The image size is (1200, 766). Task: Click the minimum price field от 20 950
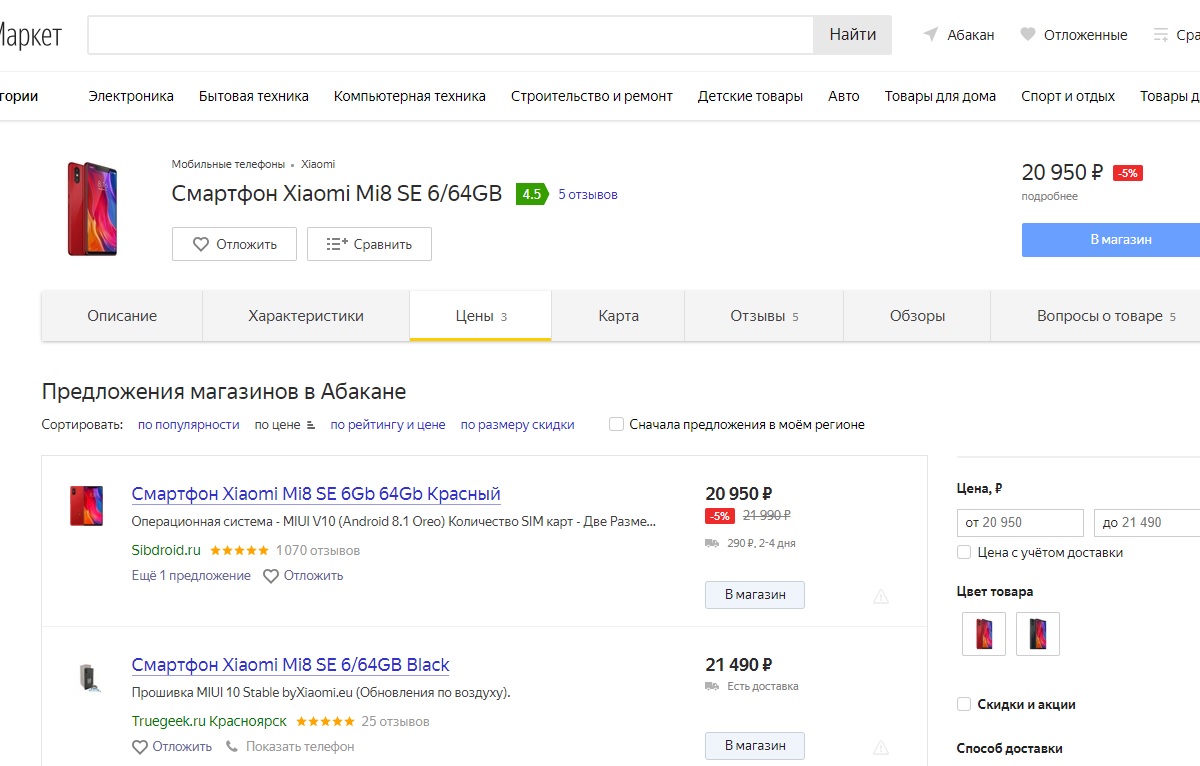tap(1020, 523)
